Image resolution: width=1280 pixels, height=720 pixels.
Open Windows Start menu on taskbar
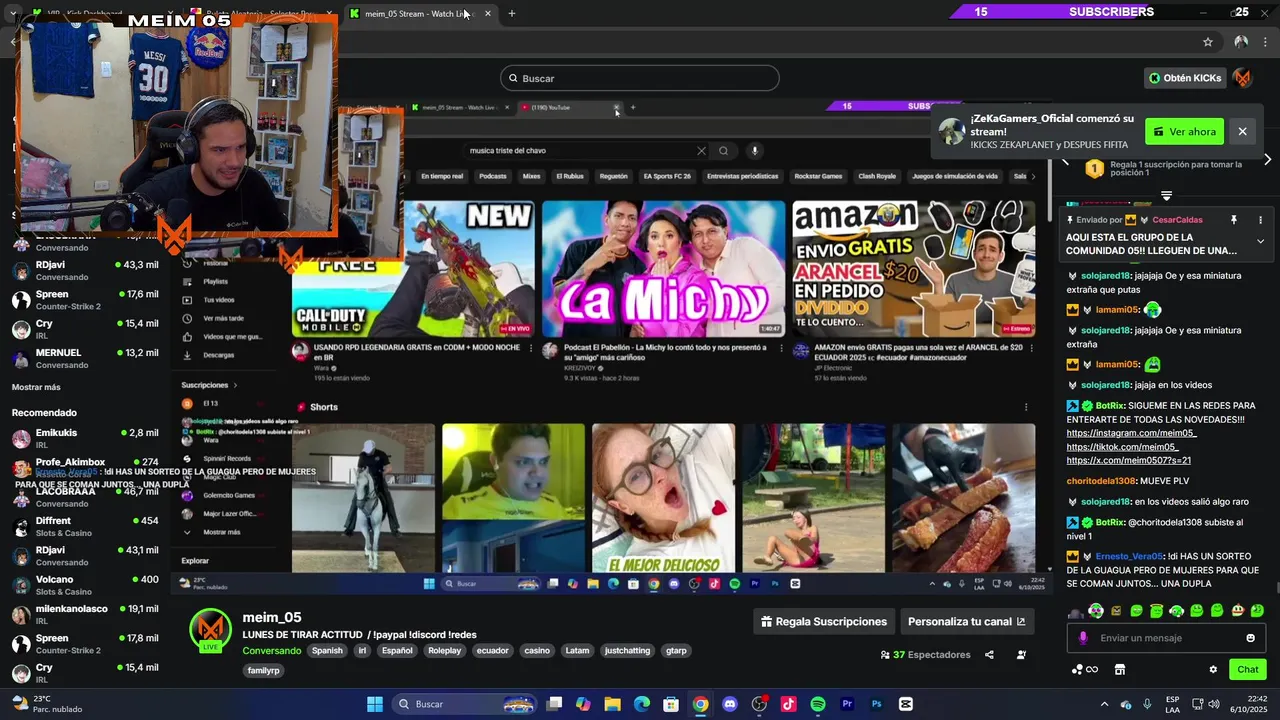(375, 704)
